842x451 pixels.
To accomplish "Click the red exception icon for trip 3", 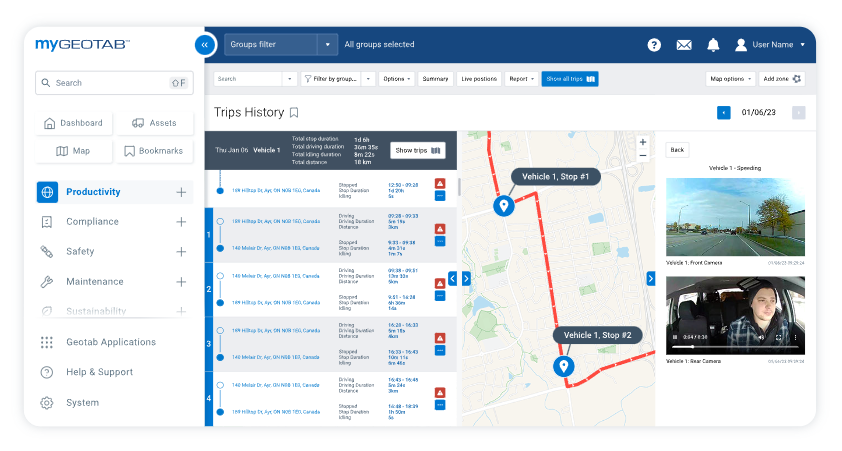I will tap(440, 338).
